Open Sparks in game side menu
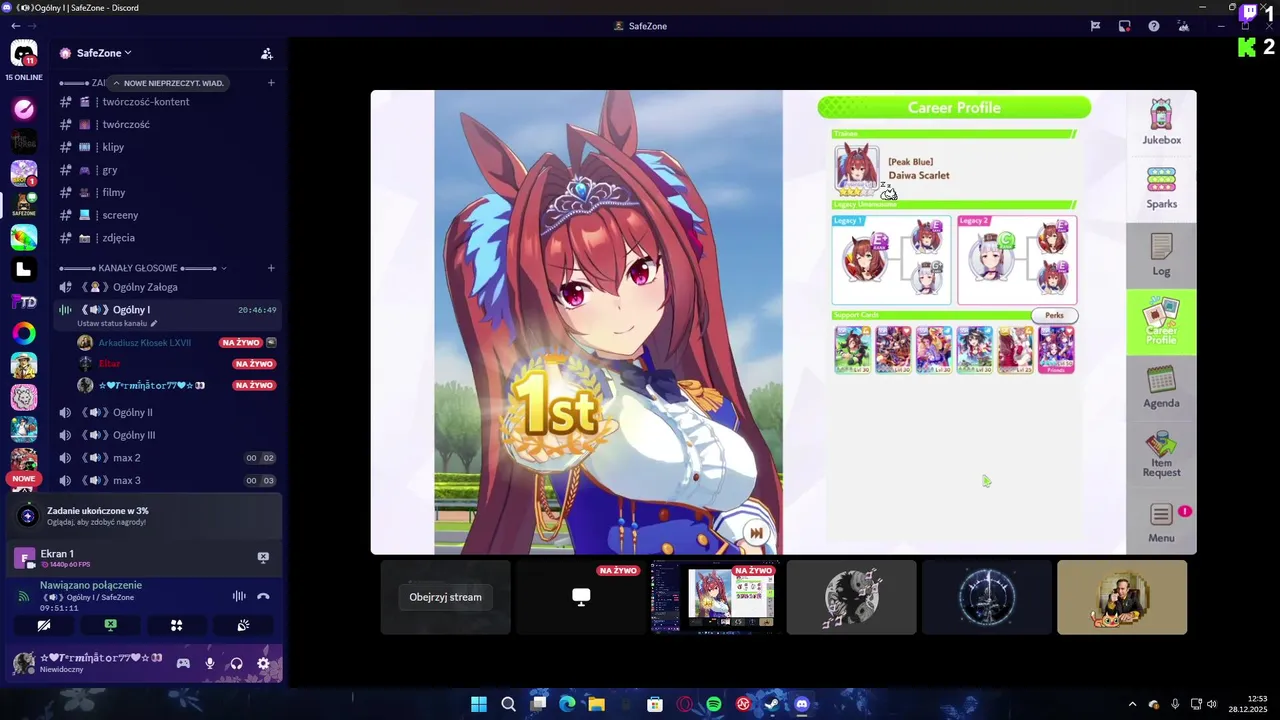Viewport: 1280px width, 720px height. [1161, 188]
